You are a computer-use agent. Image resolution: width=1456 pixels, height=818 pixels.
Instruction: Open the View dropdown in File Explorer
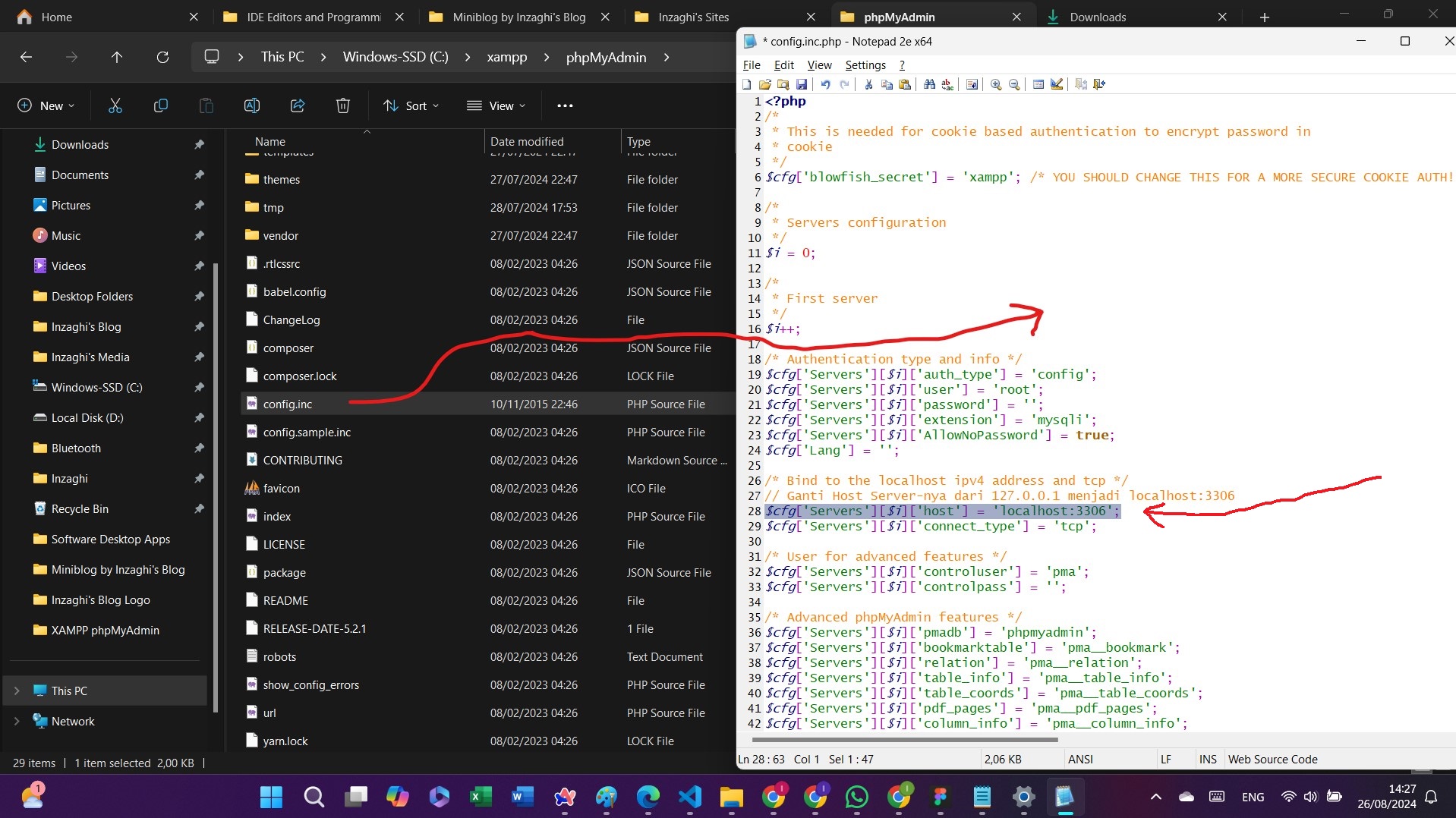[x=496, y=105]
